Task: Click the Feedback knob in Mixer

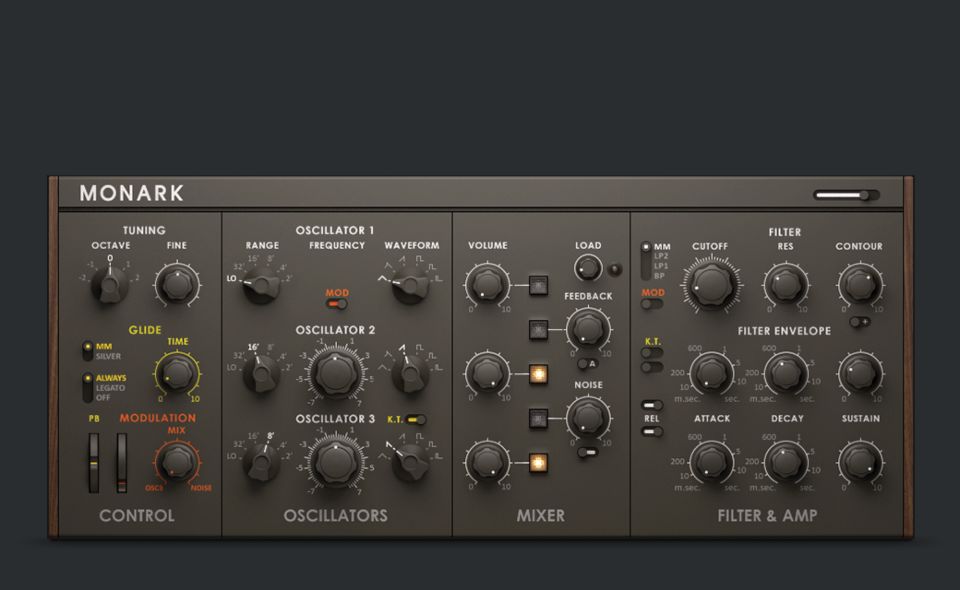Action: 587,328
